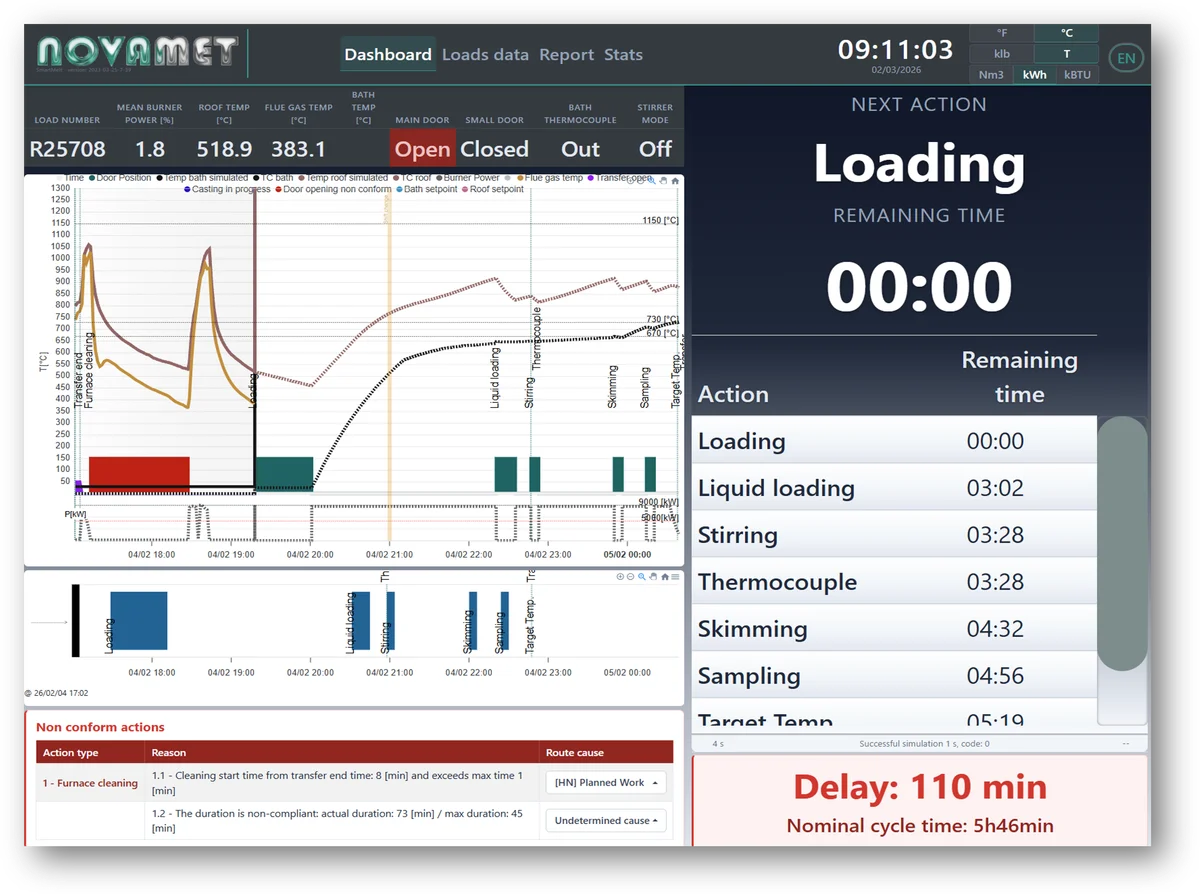Click the EN language selector
This screenshot has height=895, width=1200.
[x=1126, y=57]
